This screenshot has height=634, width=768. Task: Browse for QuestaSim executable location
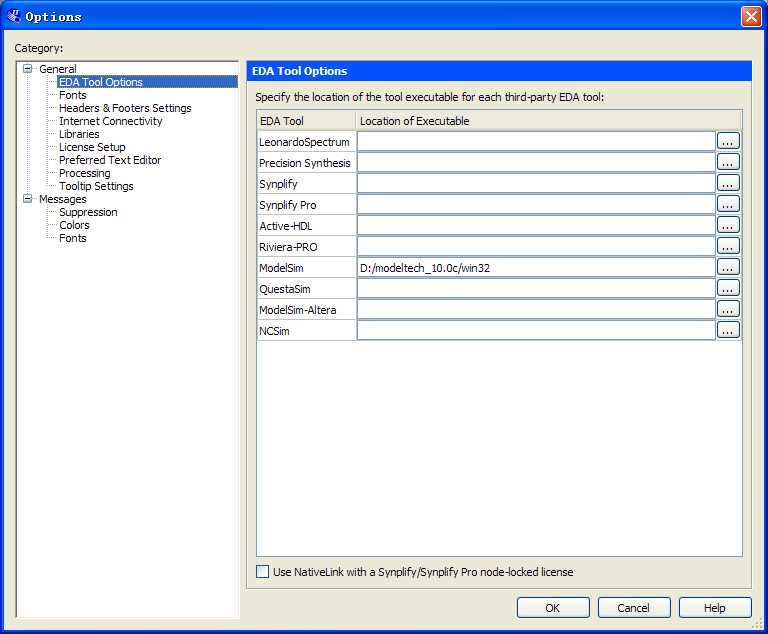point(728,289)
